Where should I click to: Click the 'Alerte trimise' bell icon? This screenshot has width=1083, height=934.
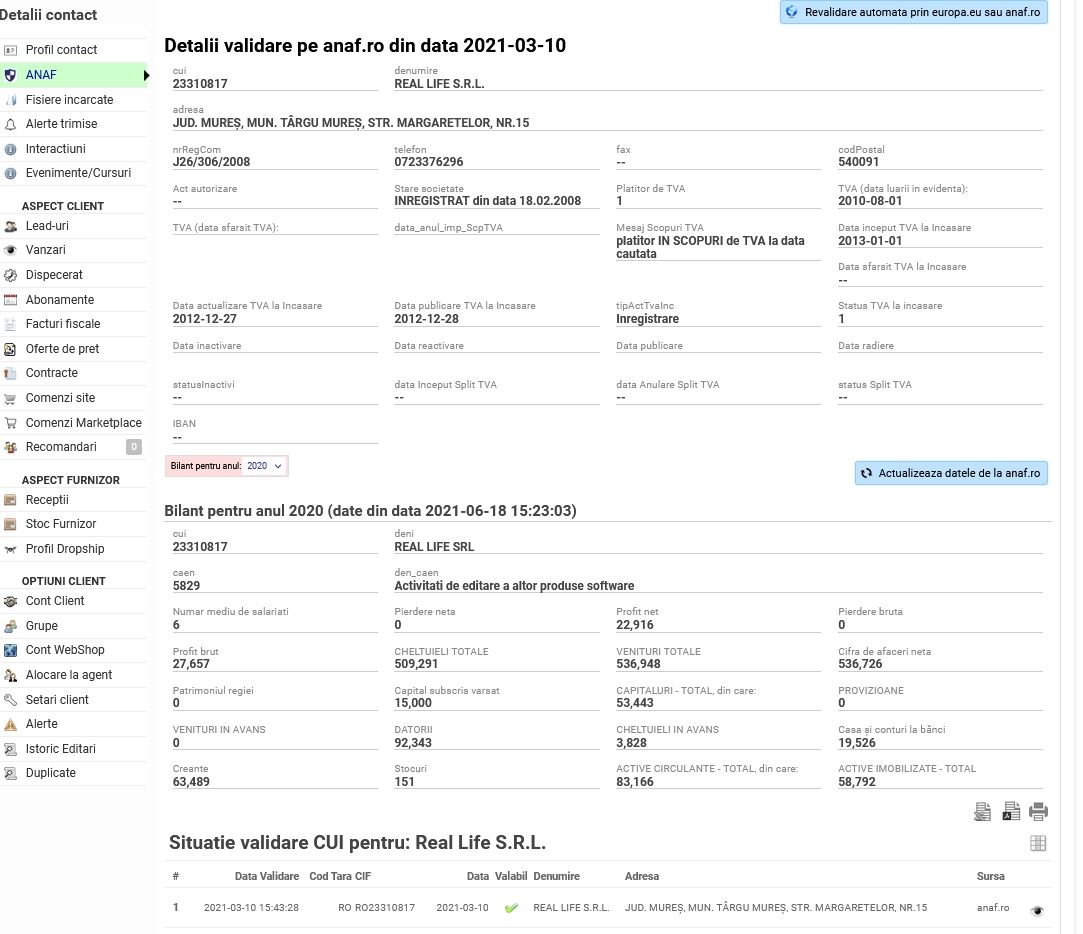(x=11, y=124)
